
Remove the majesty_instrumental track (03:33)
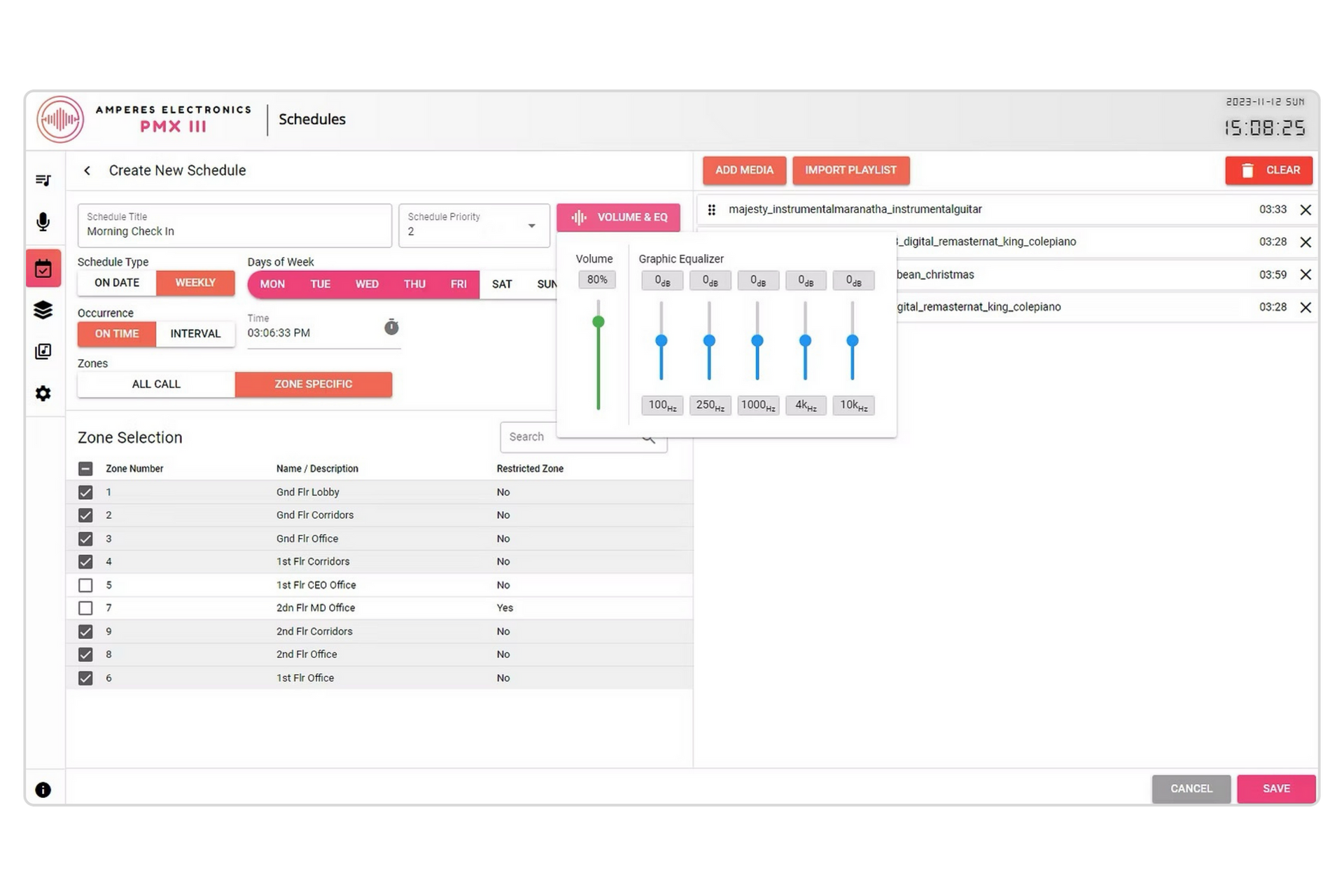[x=1305, y=209]
